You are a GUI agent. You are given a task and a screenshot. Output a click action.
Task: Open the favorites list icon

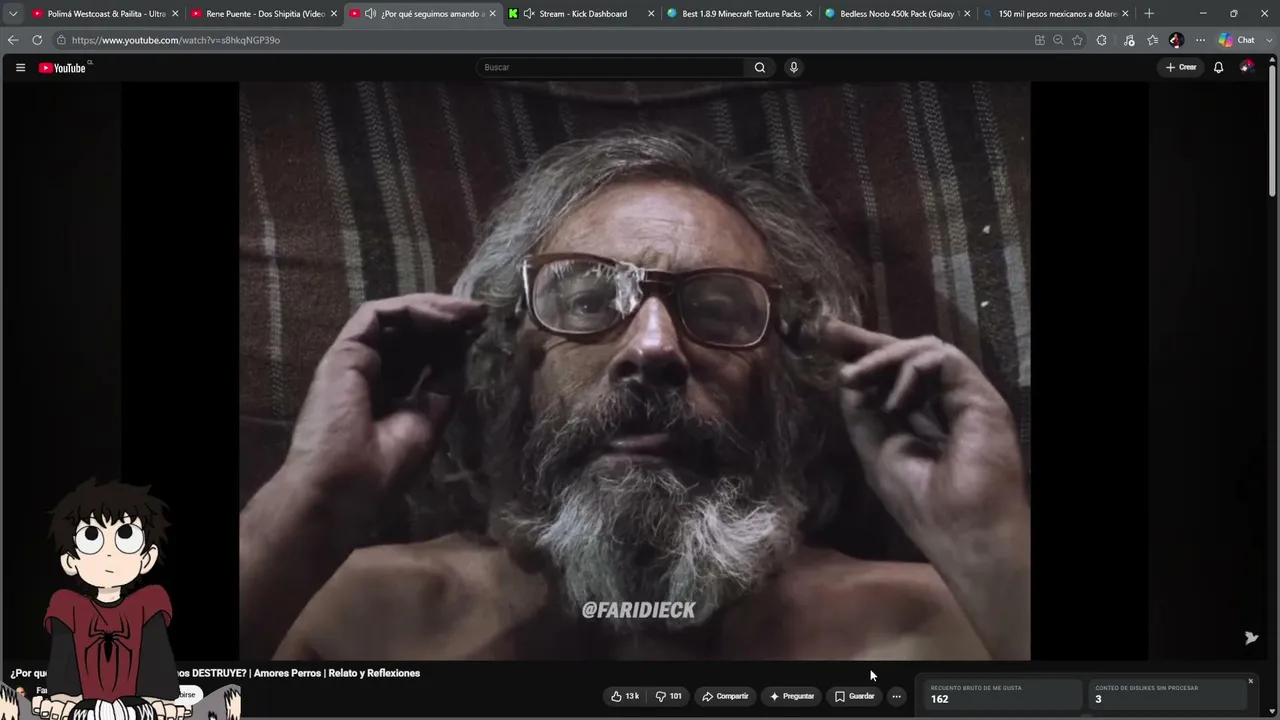[x=1153, y=40]
